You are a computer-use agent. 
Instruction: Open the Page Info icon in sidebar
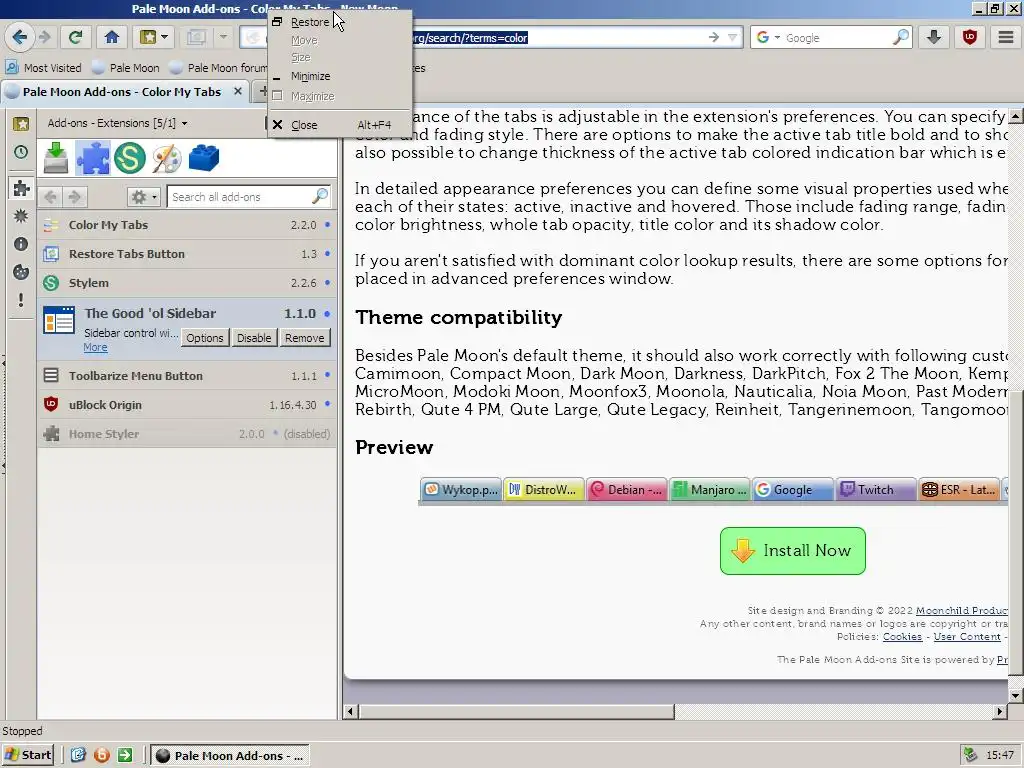coord(21,244)
